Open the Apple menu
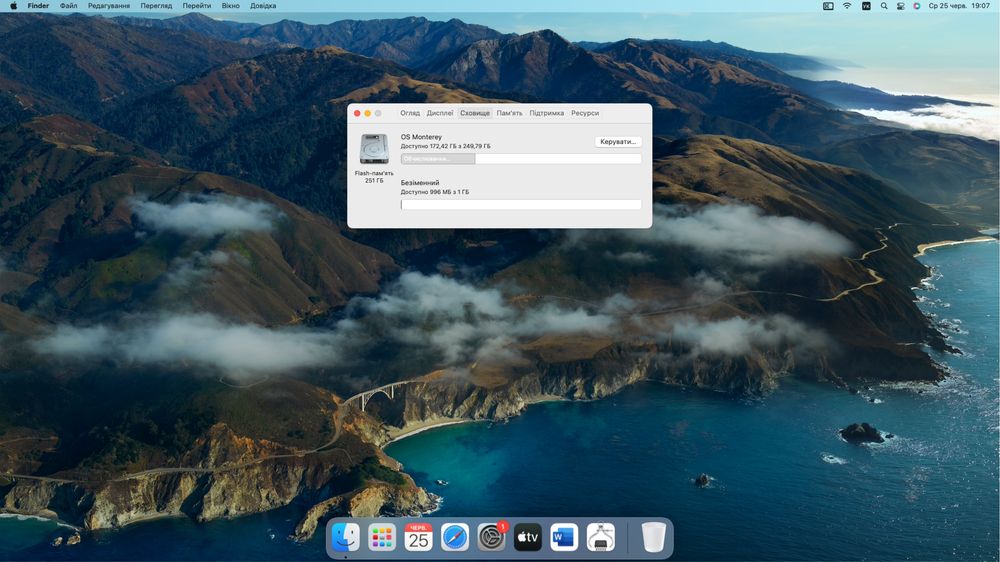Image resolution: width=1000 pixels, height=562 pixels. (x=13, y=6)
